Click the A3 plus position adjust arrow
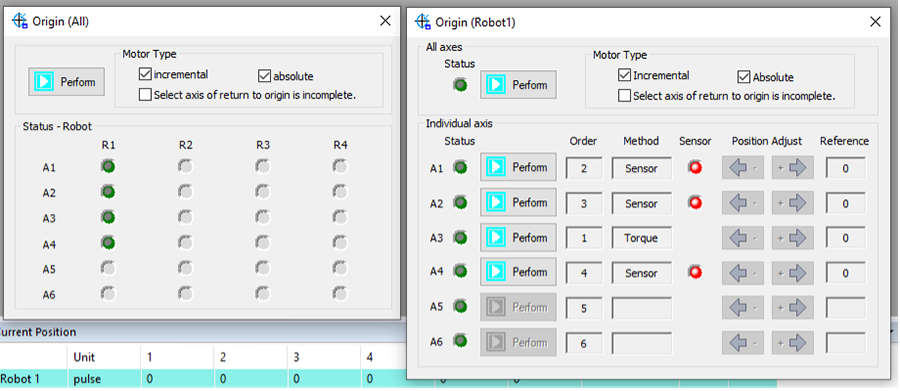 793,238
